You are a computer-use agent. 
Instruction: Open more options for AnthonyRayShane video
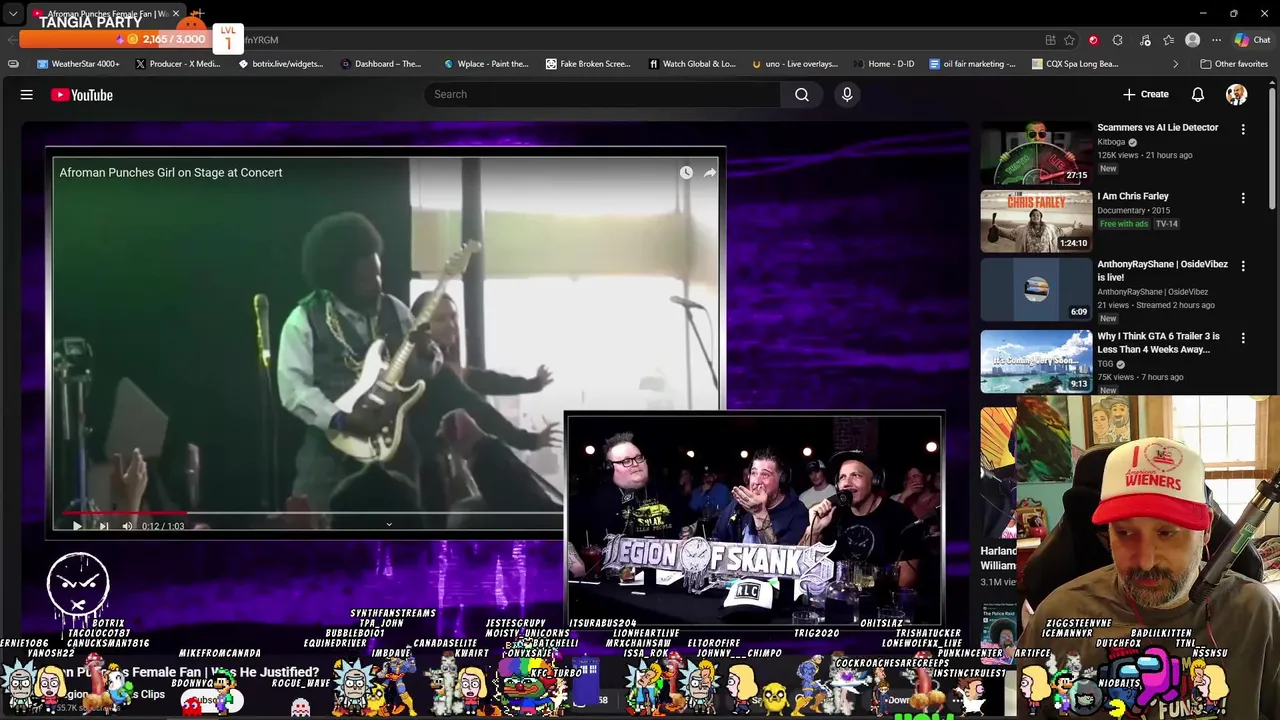coord(1243,266)
